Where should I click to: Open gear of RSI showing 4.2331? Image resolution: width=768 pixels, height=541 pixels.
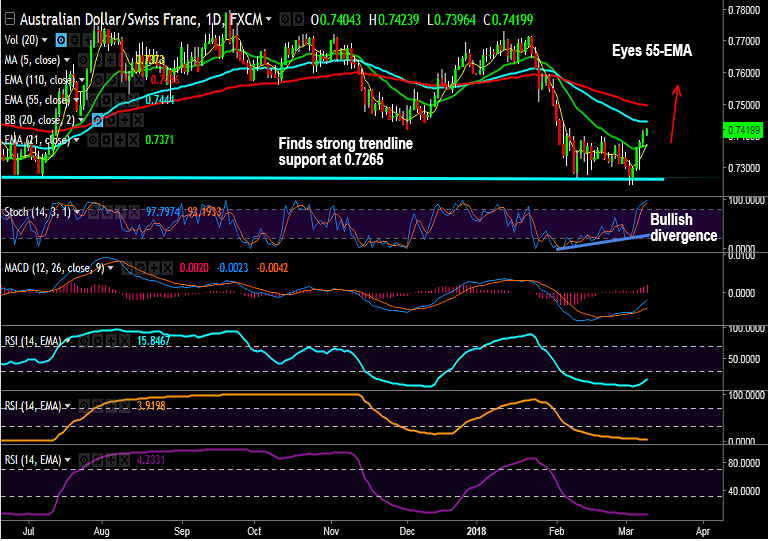pos(97,460)
